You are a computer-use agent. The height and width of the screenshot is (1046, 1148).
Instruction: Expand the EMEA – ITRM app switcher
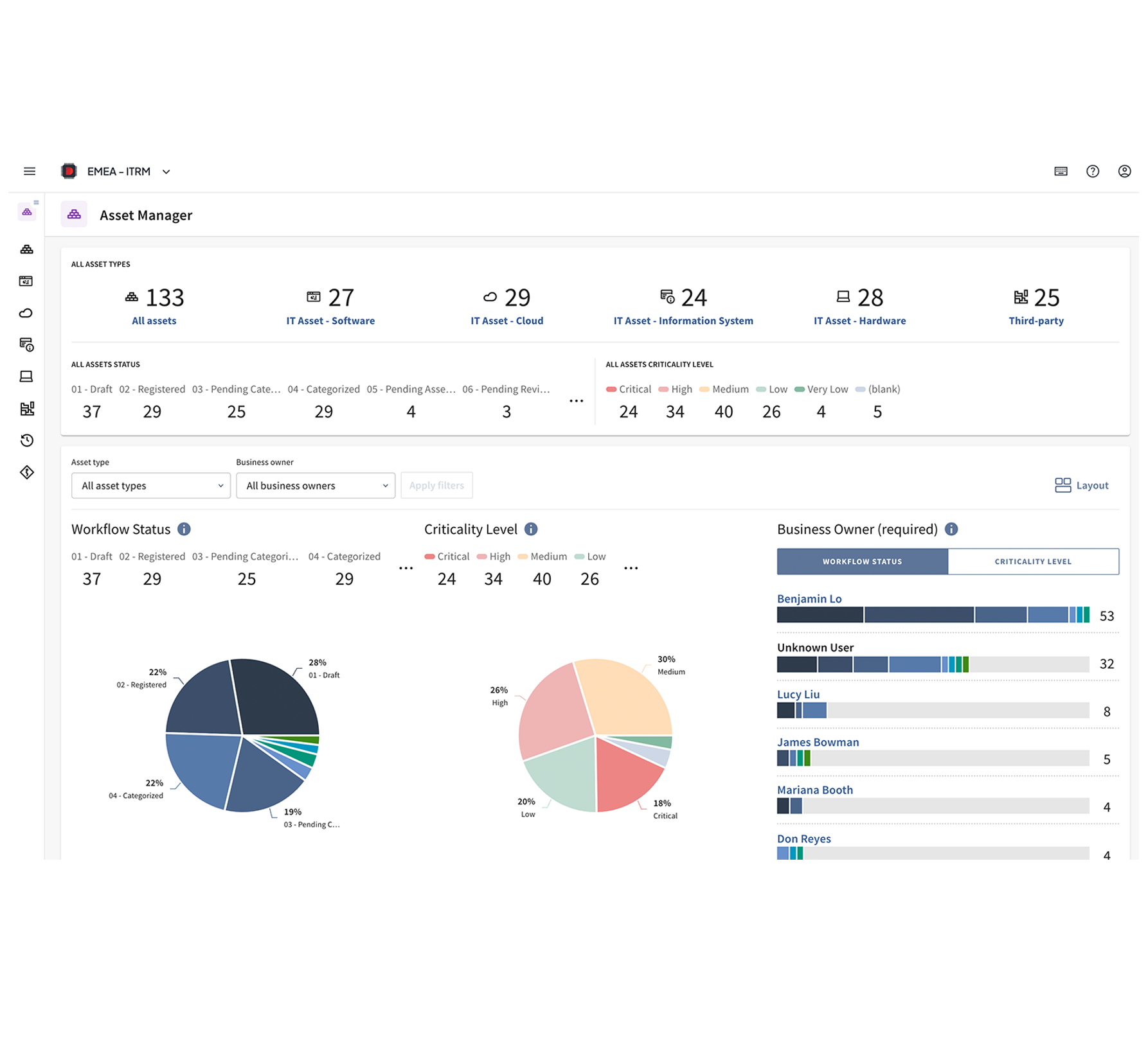point(166,172)
